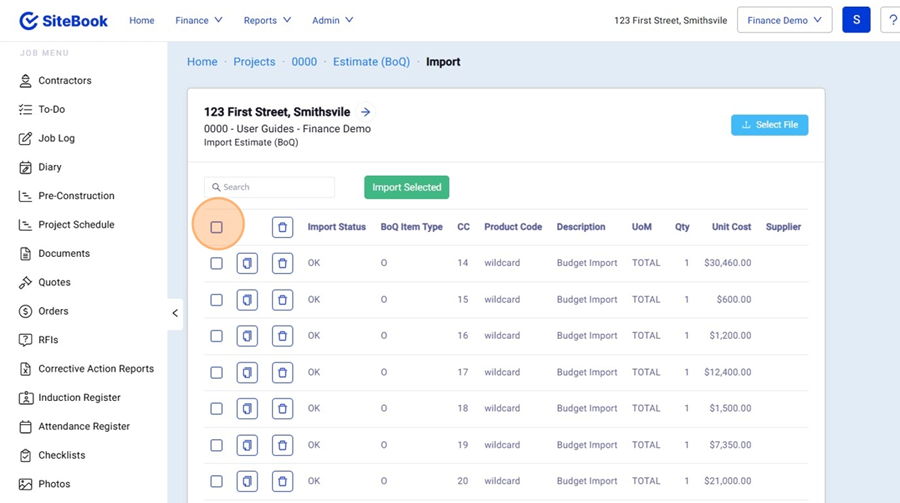900x503 pixels.
Task: Check the checkbox for cost code 16 row
Action: (216, 336)
